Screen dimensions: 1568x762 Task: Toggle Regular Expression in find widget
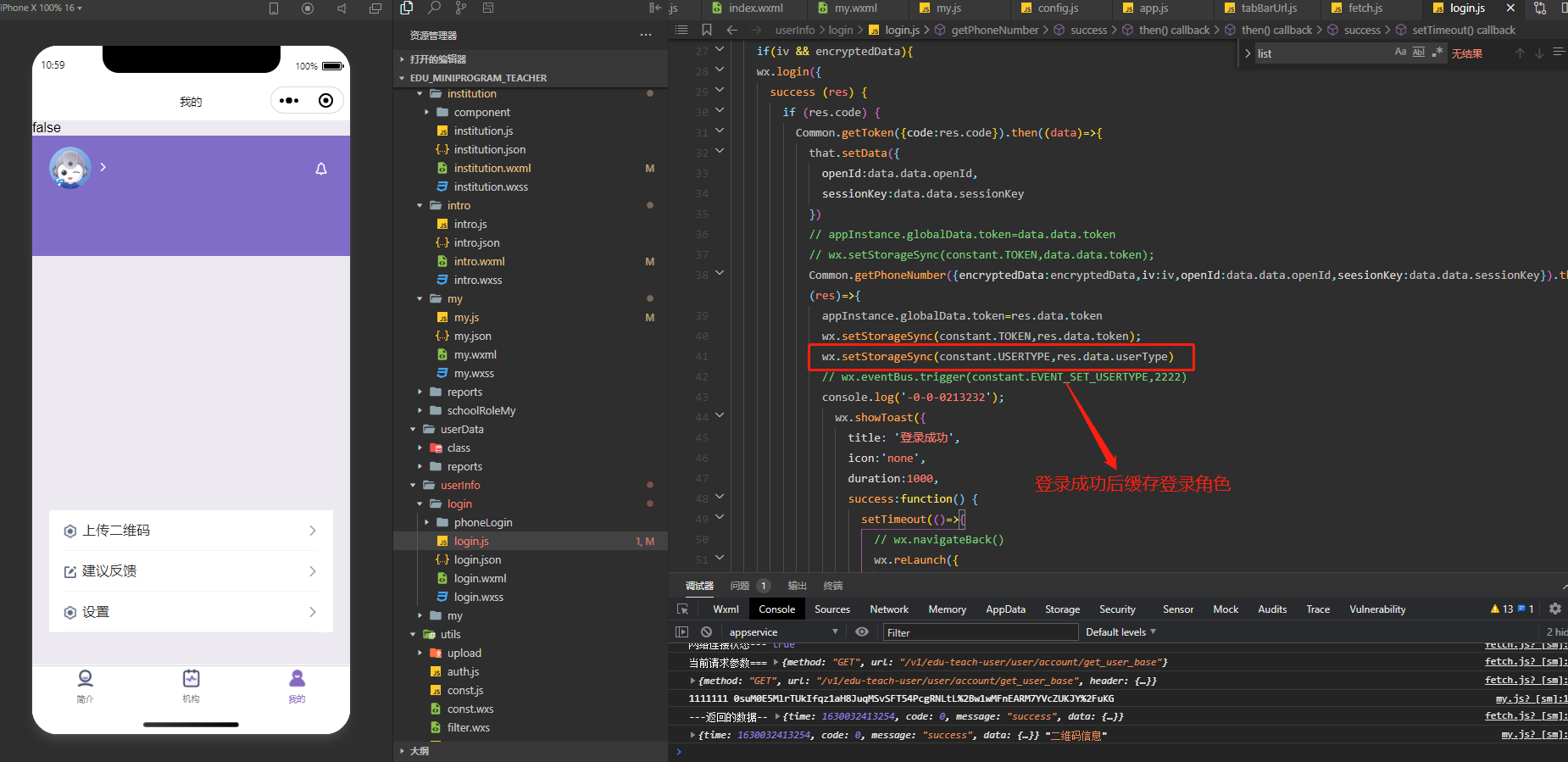point(1437,53)
